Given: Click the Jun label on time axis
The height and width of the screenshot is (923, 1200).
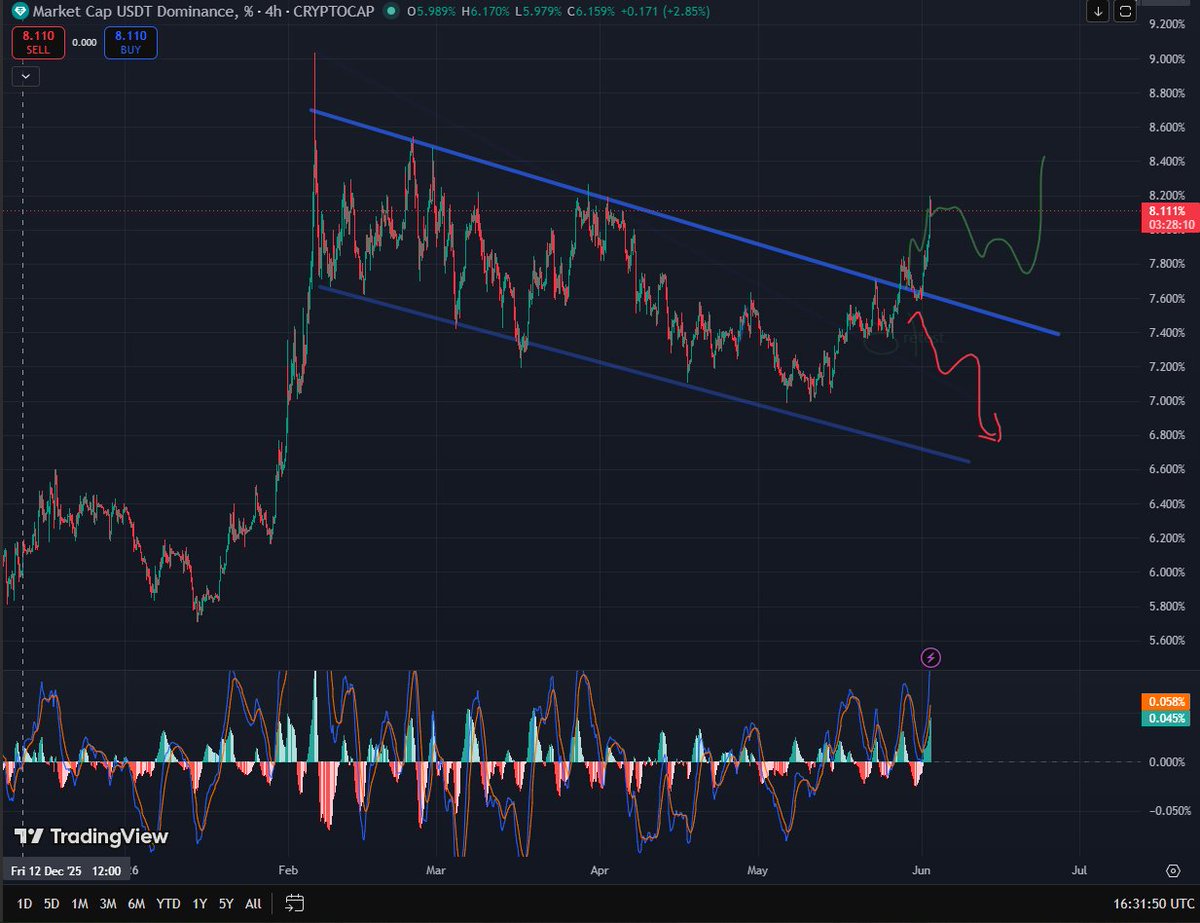Looking at the screenshot, I should [x=921, y=871].
